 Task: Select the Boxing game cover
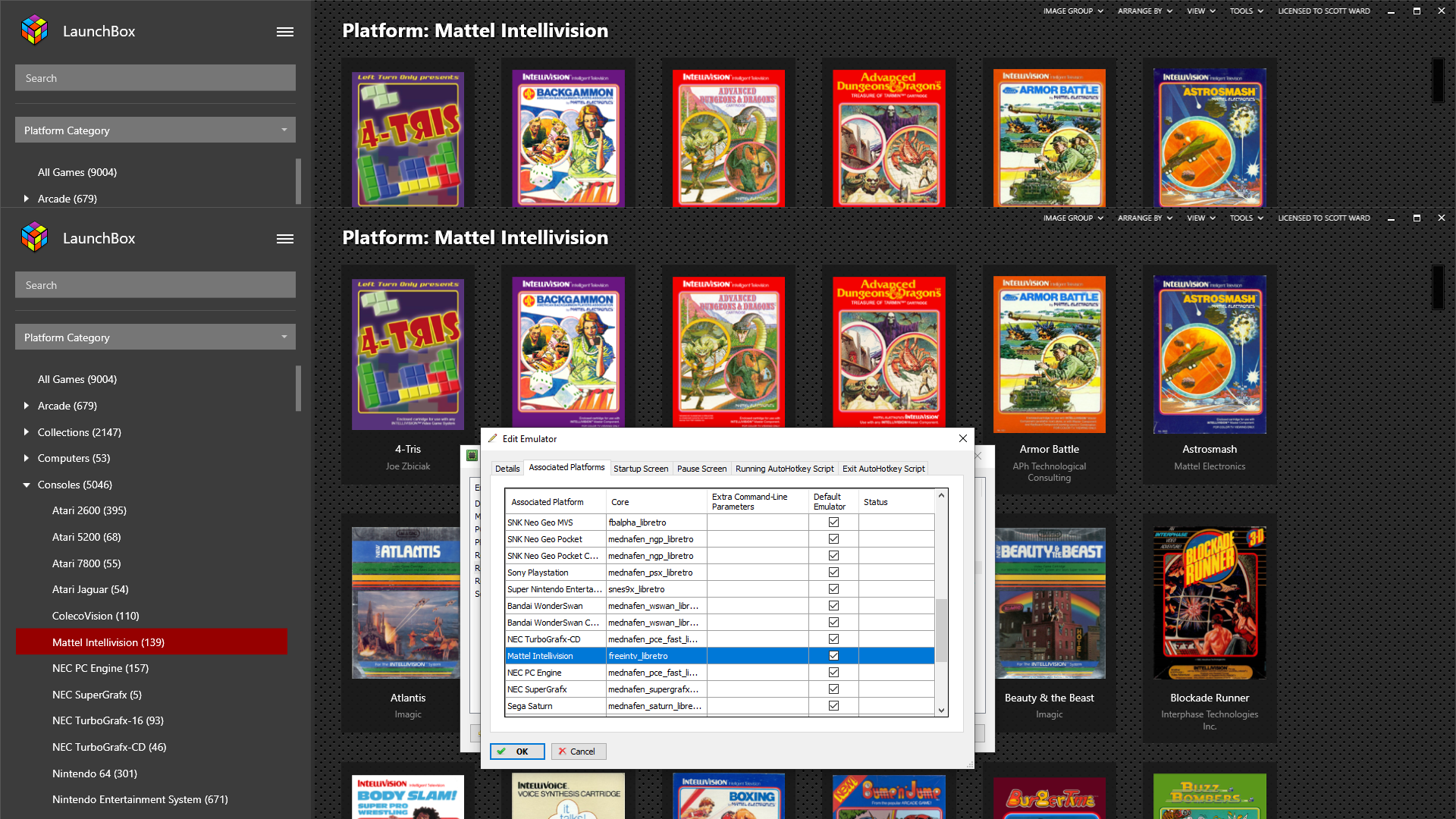[729, 796]
